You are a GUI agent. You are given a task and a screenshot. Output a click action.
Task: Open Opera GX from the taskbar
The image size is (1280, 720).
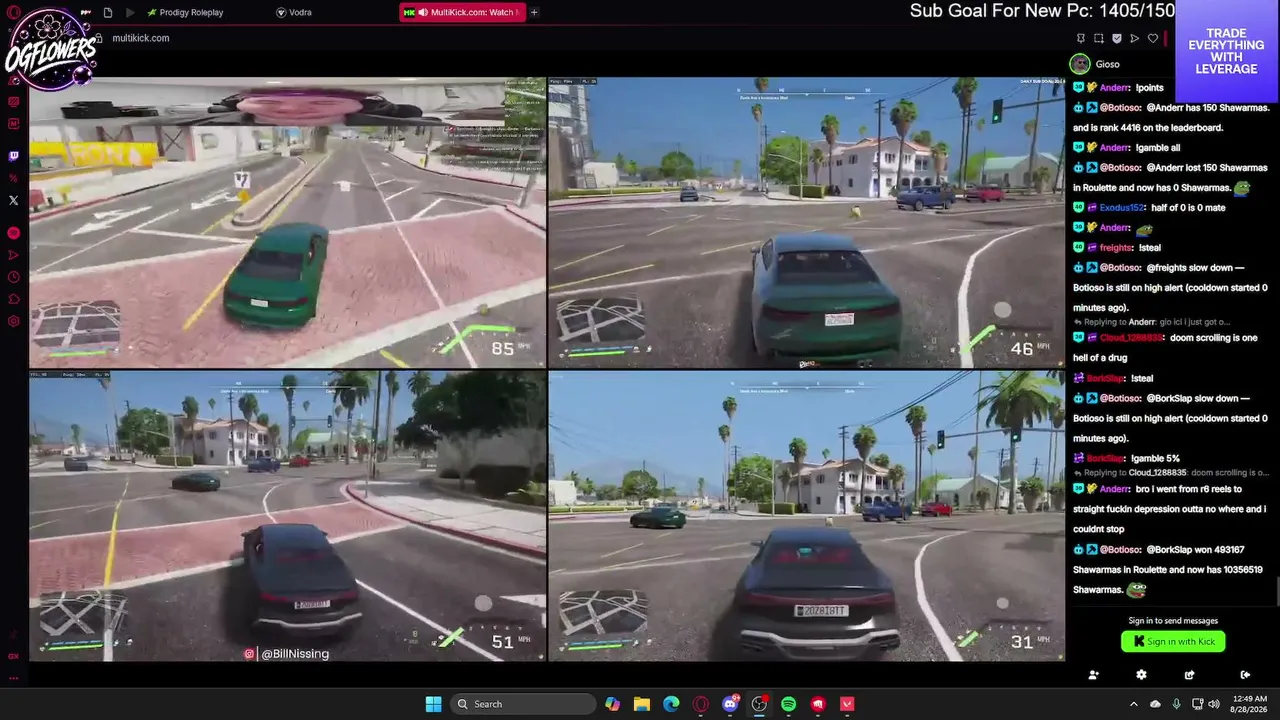point(701,704)
